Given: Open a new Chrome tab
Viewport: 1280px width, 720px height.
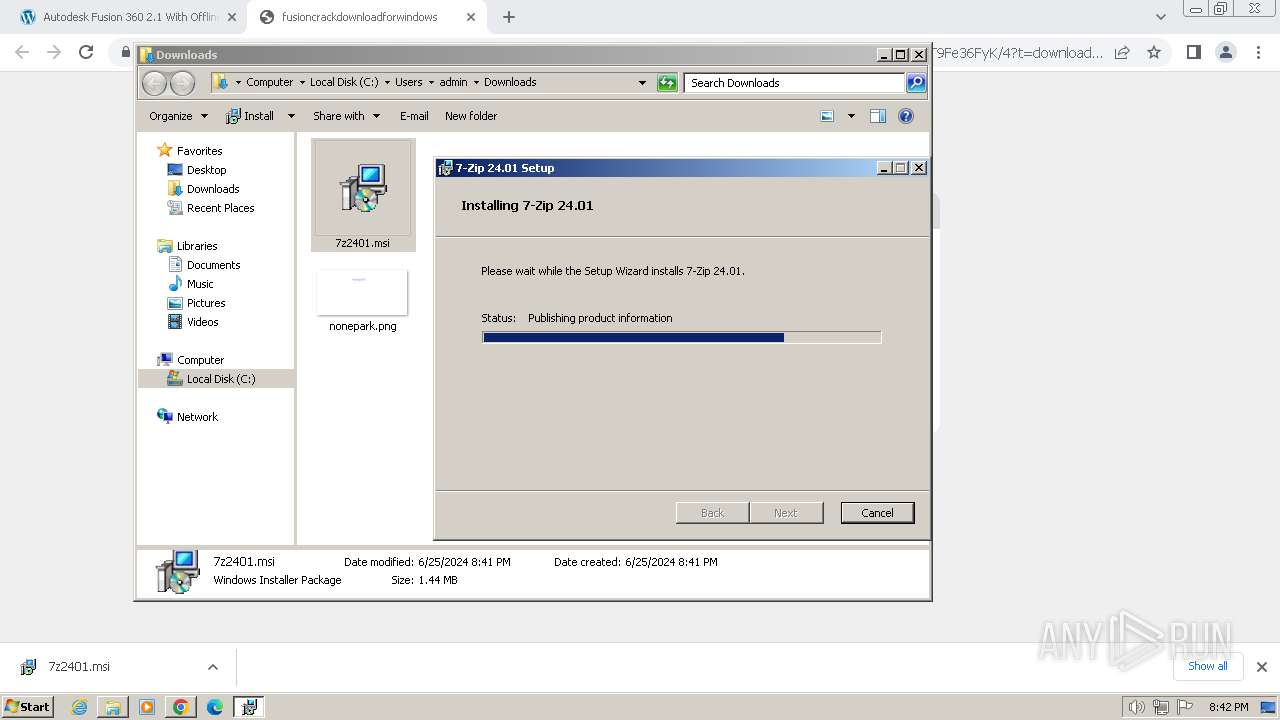Looking at the screenshot, I should pos(509,17).
